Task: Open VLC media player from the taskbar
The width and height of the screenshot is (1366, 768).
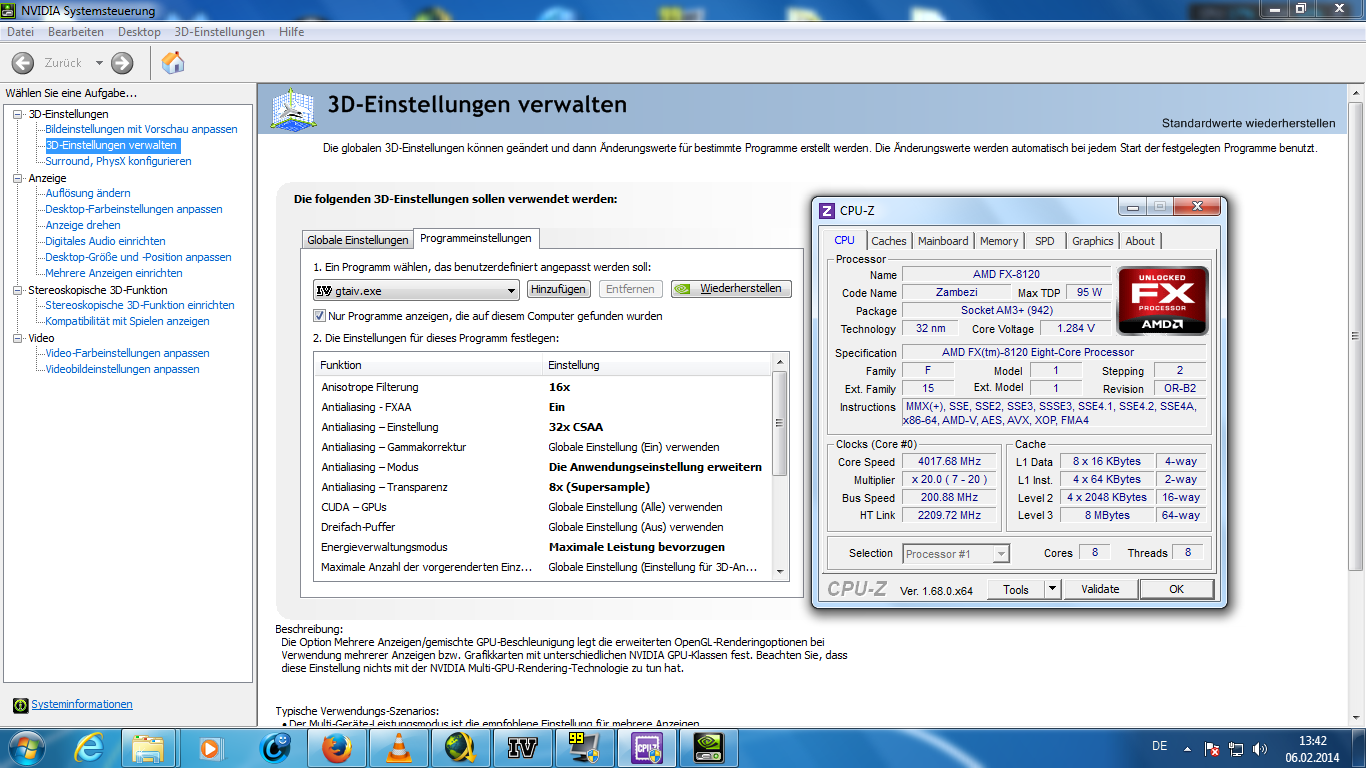Action: pyautogui.click(x=399, y=748)
